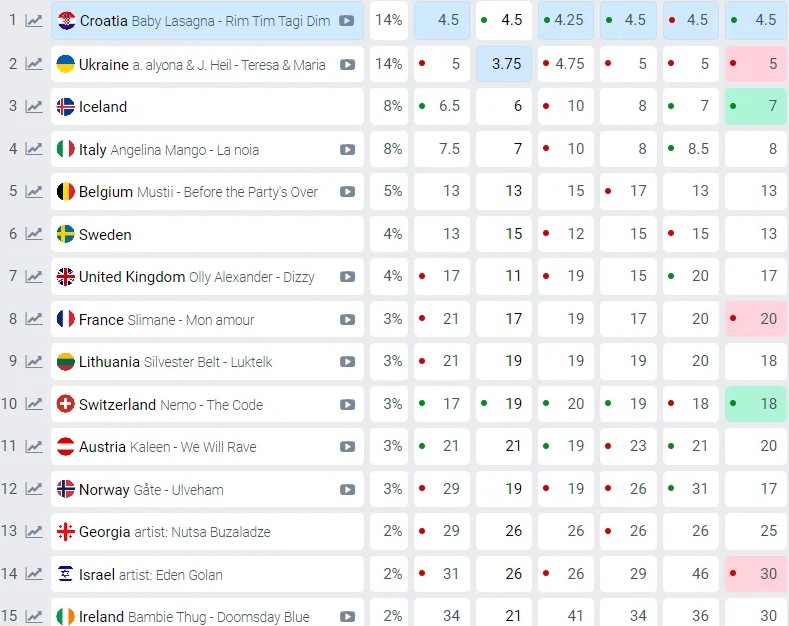Open France Slimane - Mon amour entry
This screenshot has width=789, height=626.
pyautogui.click(x=166, y=320)
